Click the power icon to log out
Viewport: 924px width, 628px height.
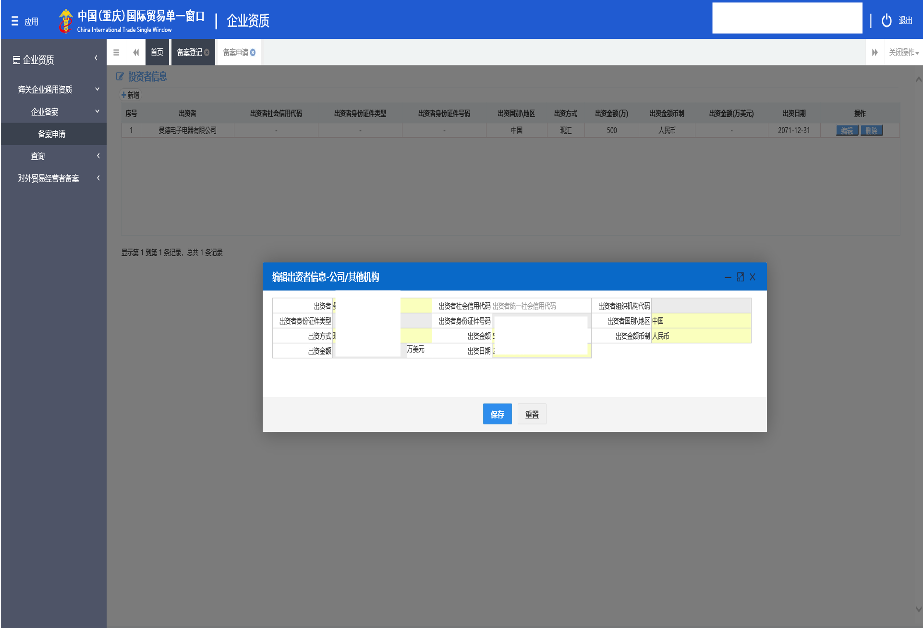(886, 21)
